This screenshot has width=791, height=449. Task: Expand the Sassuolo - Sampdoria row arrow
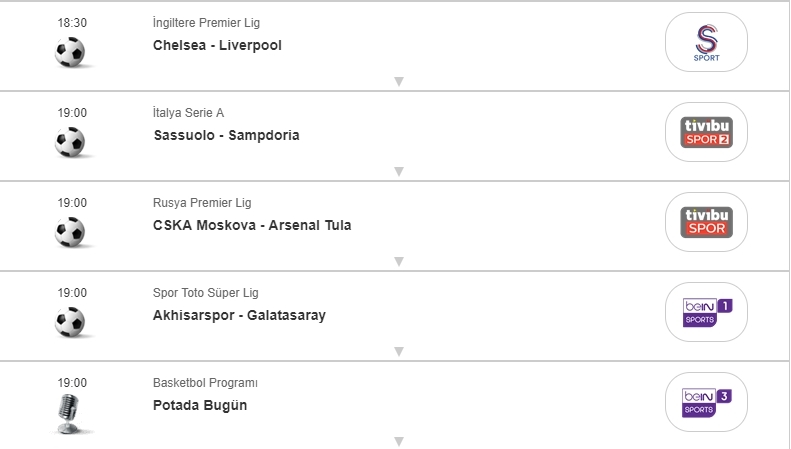pos(398,172)
